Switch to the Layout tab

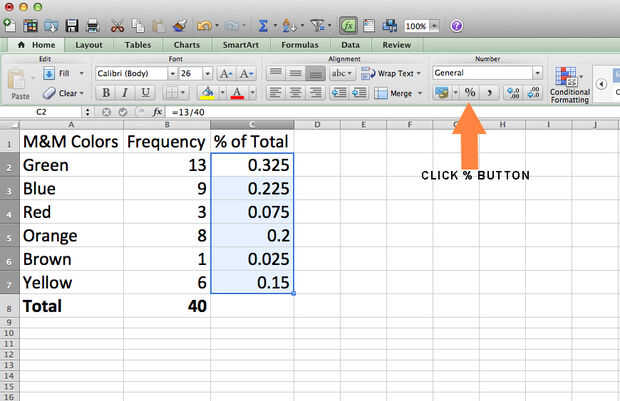pyautogui.click(x=89, y=45)
